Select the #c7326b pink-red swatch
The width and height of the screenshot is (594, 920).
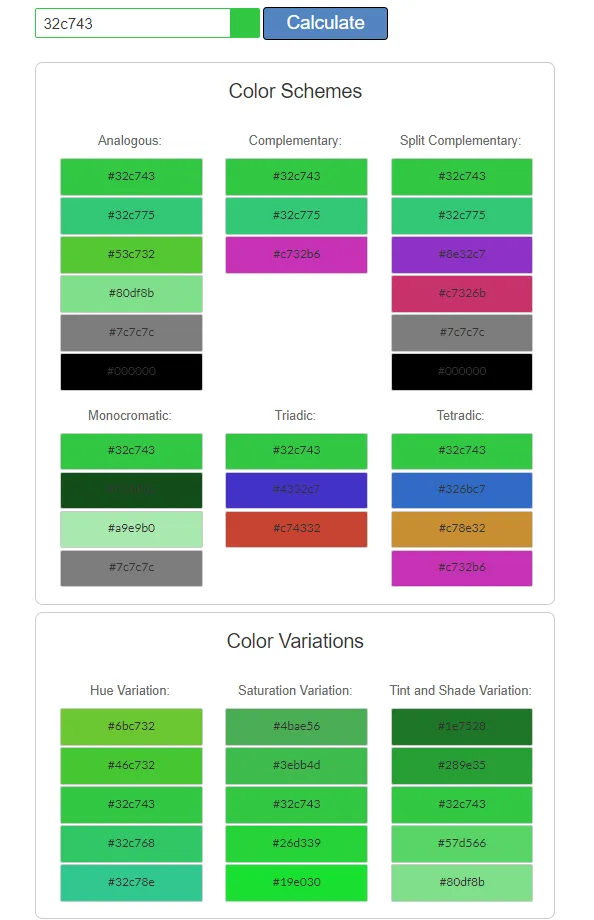(x=462, y=293)
